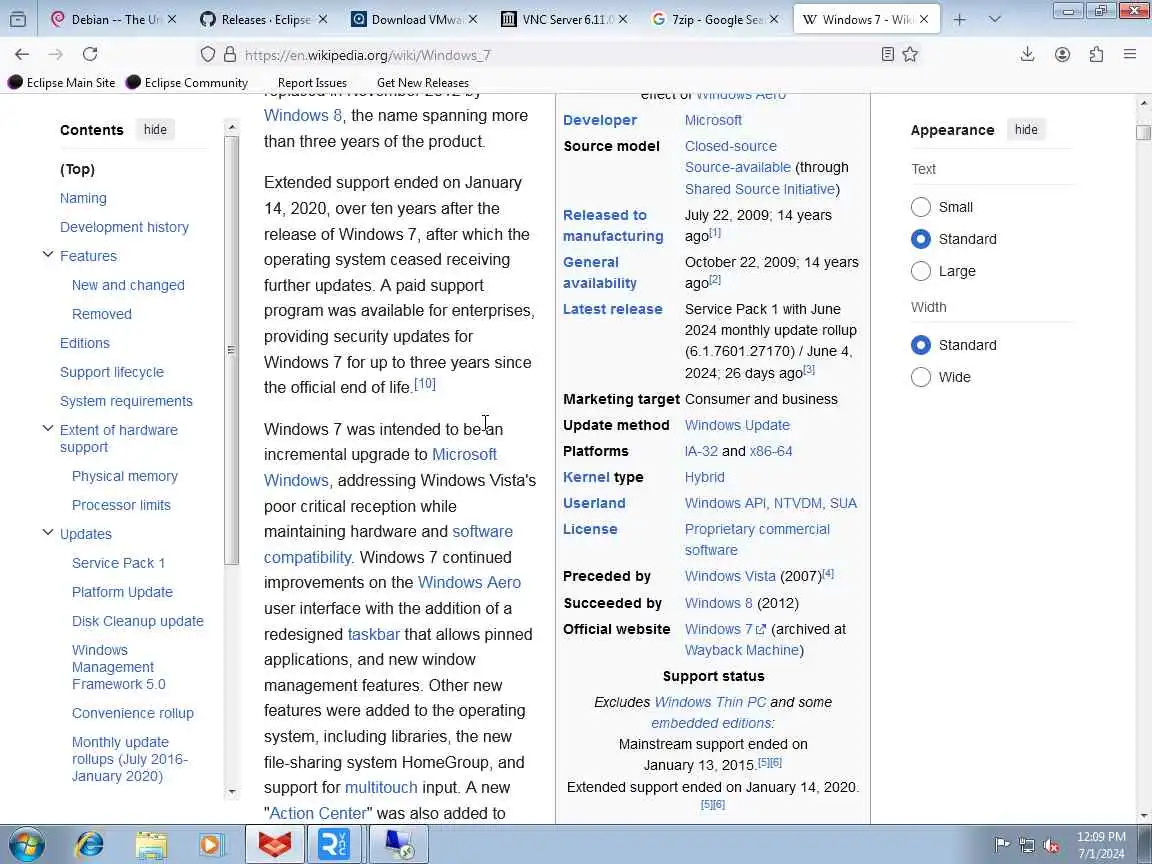Open the extensions puzzle icon
Screen dimensions: 1152x864
[1096, 54]
